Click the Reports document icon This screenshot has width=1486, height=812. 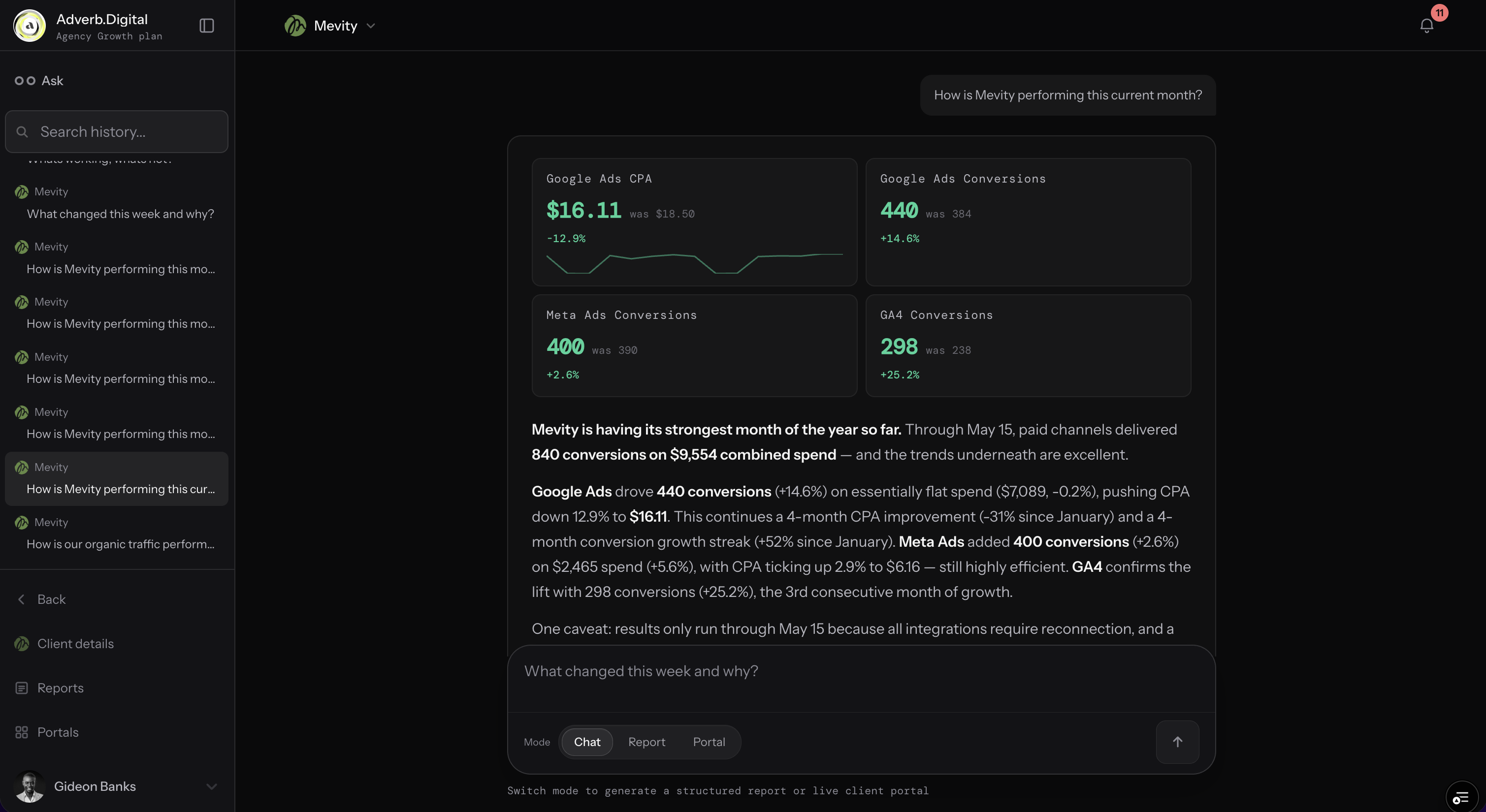22,688
